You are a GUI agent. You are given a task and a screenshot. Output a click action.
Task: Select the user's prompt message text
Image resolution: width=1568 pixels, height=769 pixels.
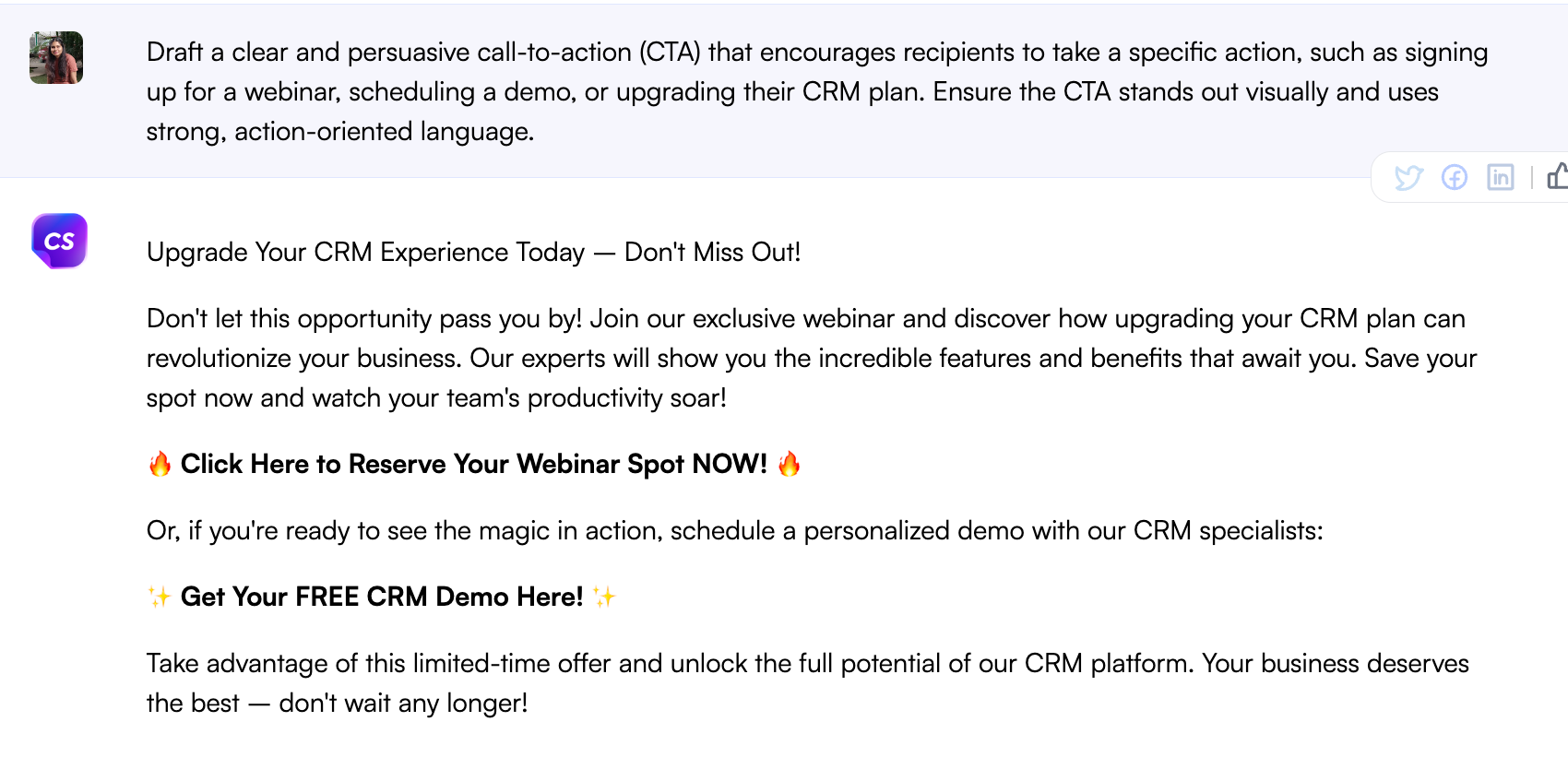[x=812, y=91]
